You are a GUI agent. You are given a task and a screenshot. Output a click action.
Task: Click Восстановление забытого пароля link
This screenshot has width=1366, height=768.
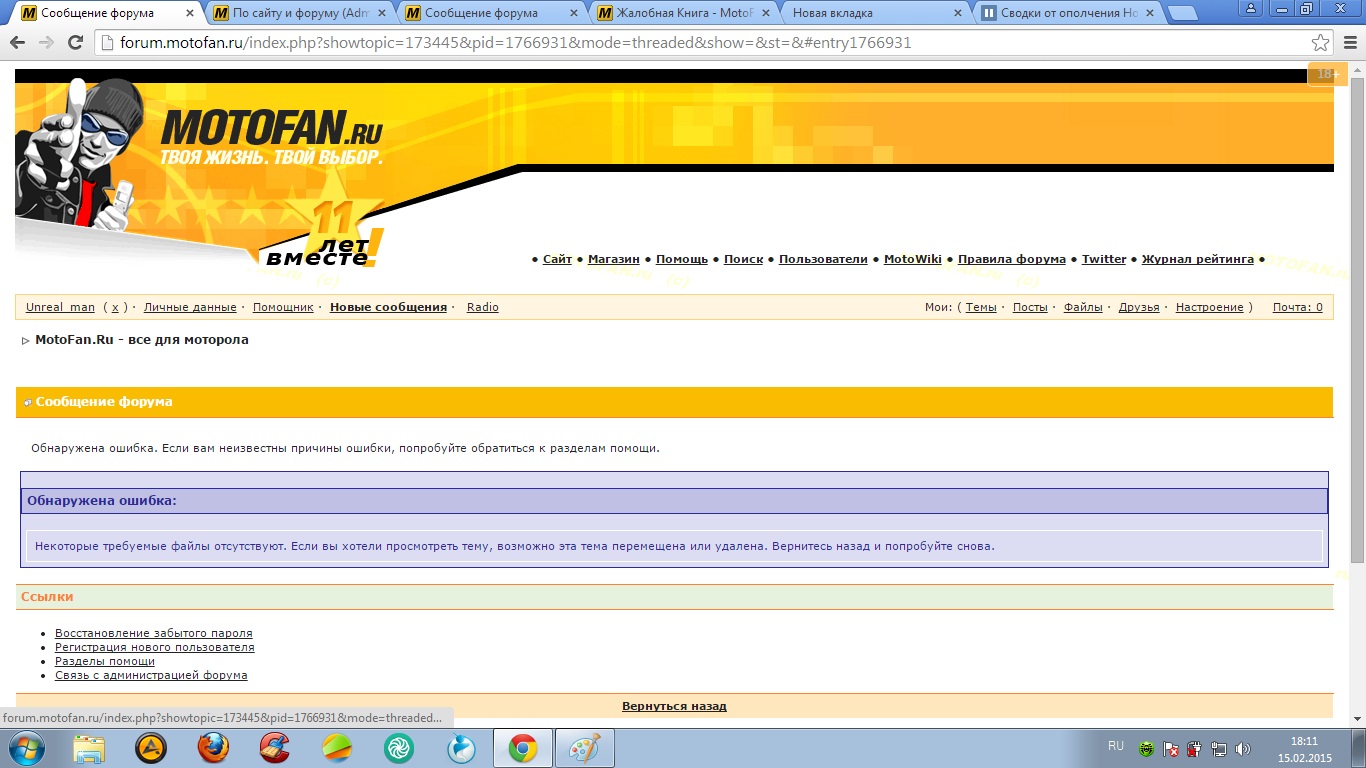(x=154, y=633)
